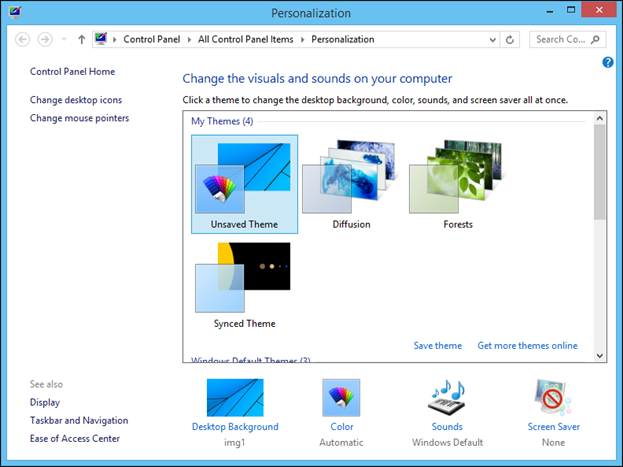Screen dimensions: 623x467
Task: Open Ease of Access Center link
Action: tap(75, 439)
